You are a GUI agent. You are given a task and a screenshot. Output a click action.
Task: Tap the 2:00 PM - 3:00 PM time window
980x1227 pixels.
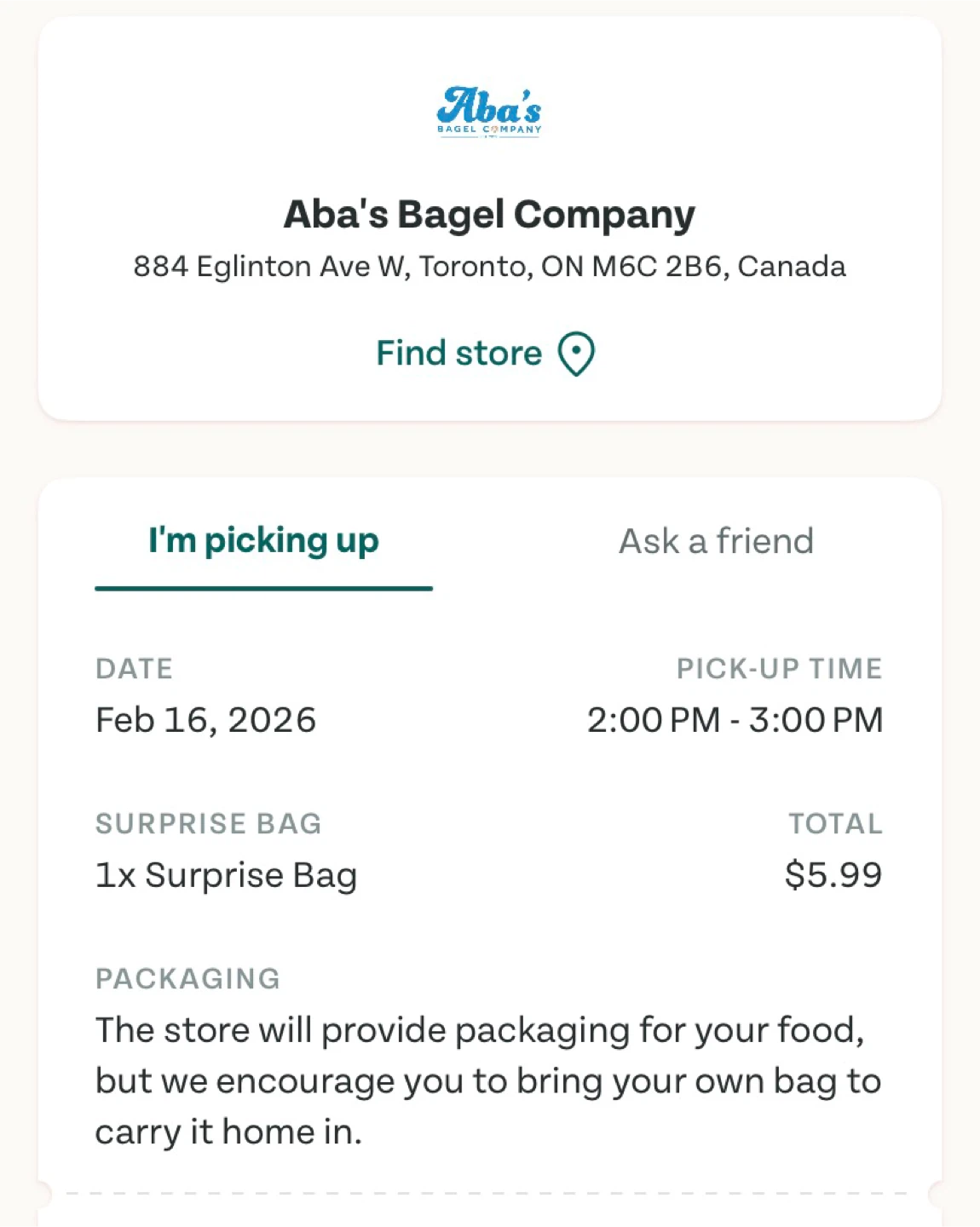(x=735, y=720)
